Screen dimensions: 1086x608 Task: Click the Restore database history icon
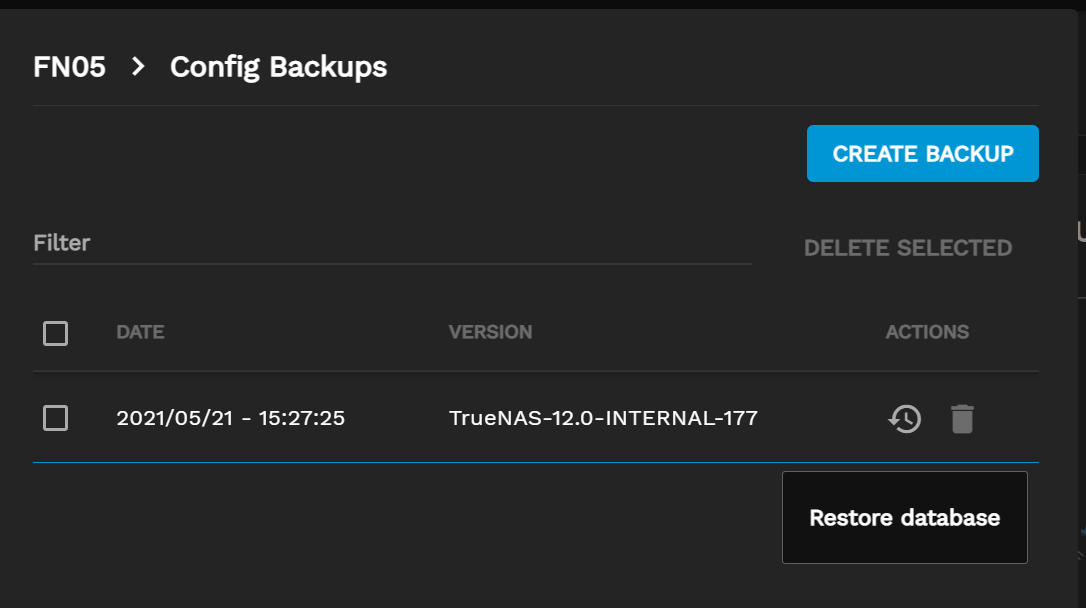tap(905, 418)
